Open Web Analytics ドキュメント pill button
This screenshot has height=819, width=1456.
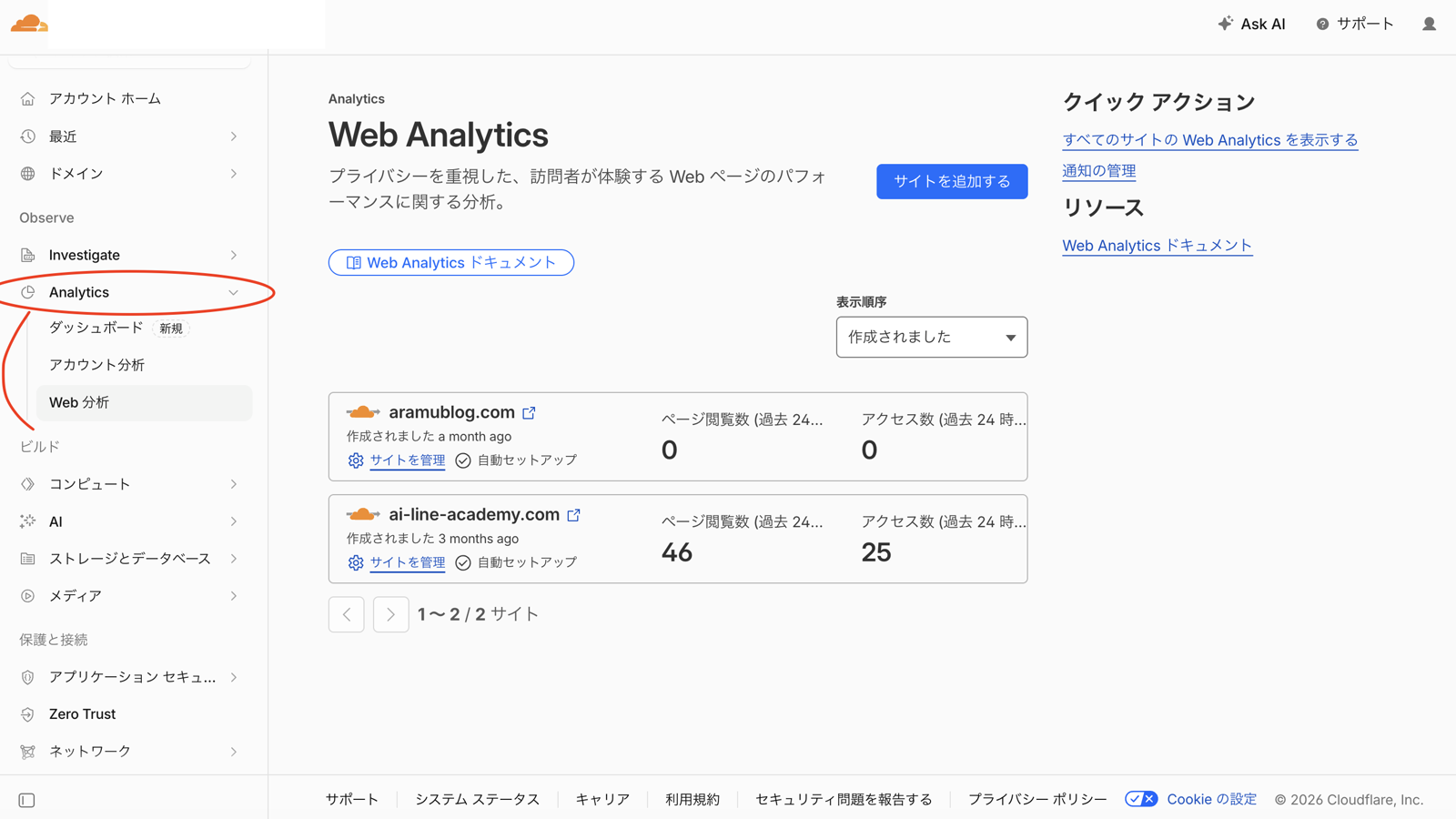451,263
